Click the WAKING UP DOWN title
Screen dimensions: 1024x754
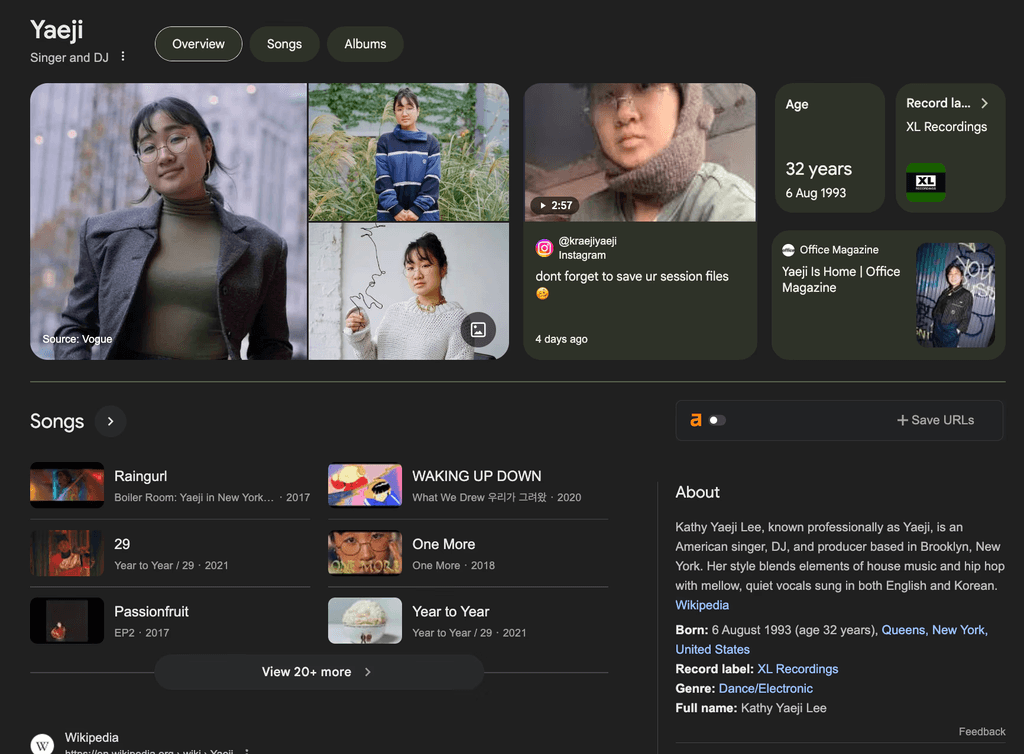[477, 476]
